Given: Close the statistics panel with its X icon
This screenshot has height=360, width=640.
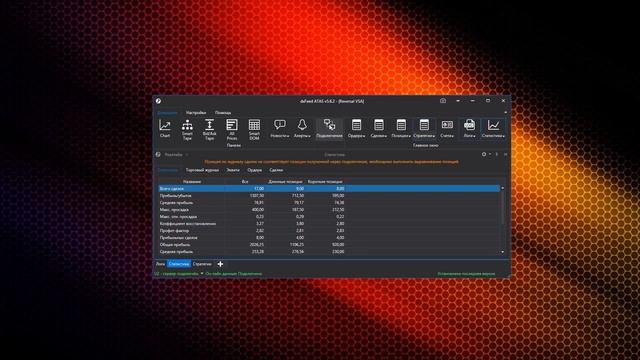Looking at the screenshot, I should [x=505, y=154].
